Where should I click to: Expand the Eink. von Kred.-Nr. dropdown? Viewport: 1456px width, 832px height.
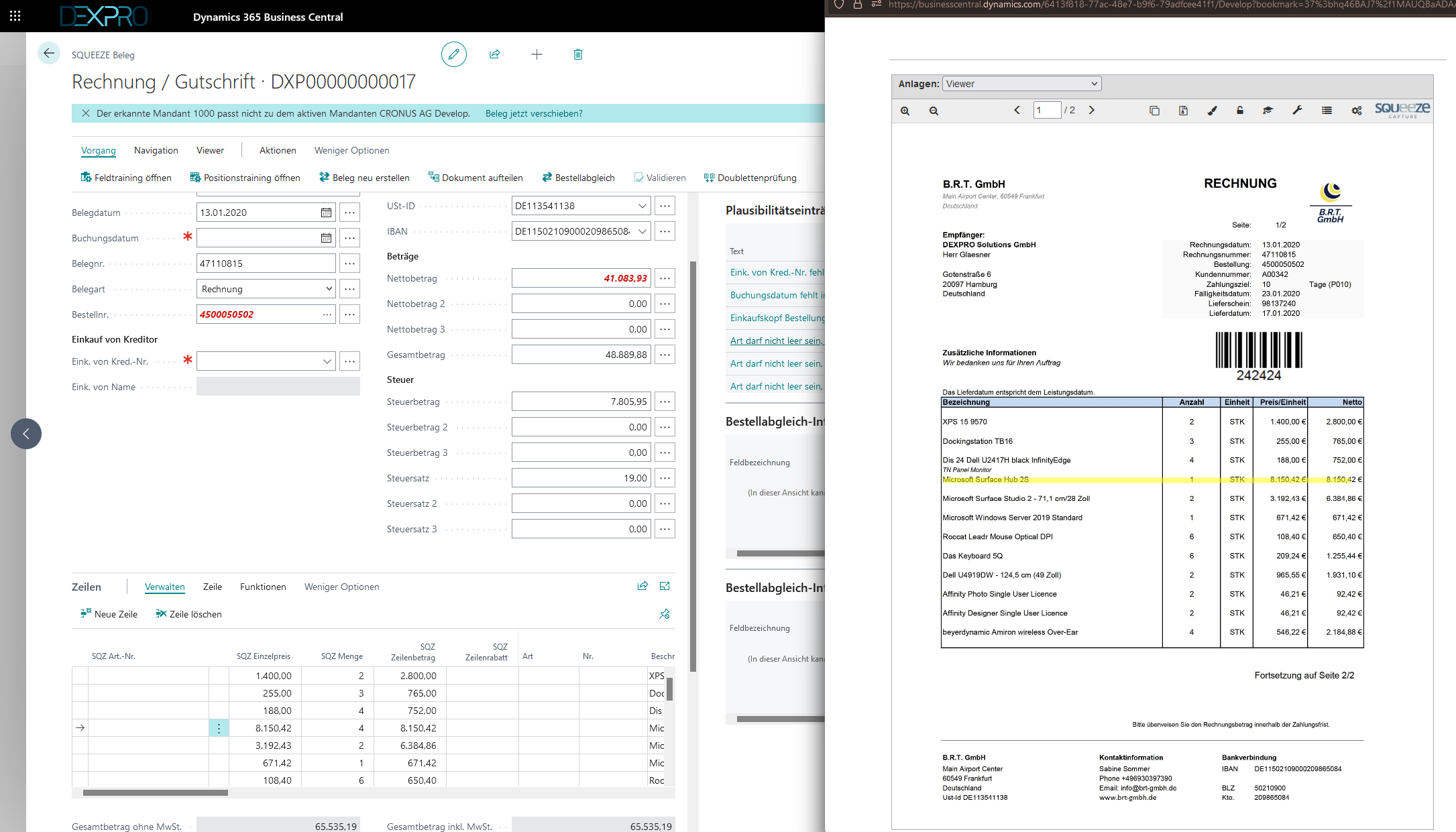pos(327,361)
